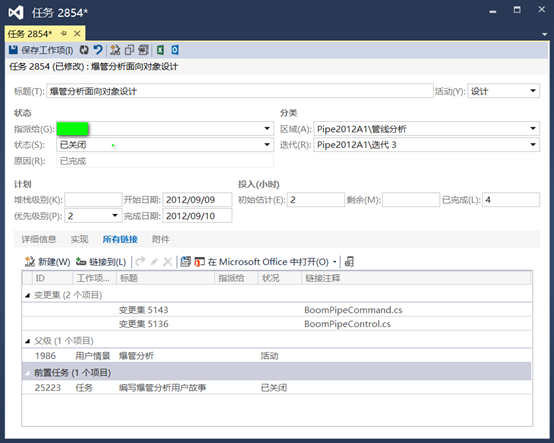Open work item in Outlook icon
Viewport: 554px width, 443px height.
pos(175,50)
